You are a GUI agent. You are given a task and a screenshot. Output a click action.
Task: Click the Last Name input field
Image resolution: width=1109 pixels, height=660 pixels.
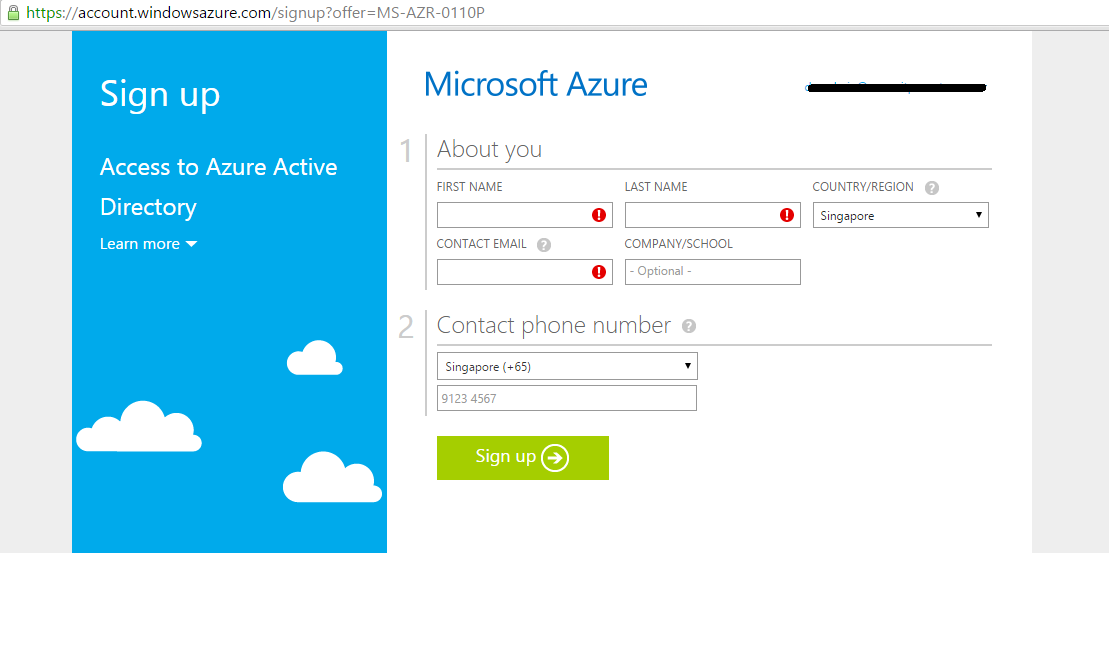[713, 215]
